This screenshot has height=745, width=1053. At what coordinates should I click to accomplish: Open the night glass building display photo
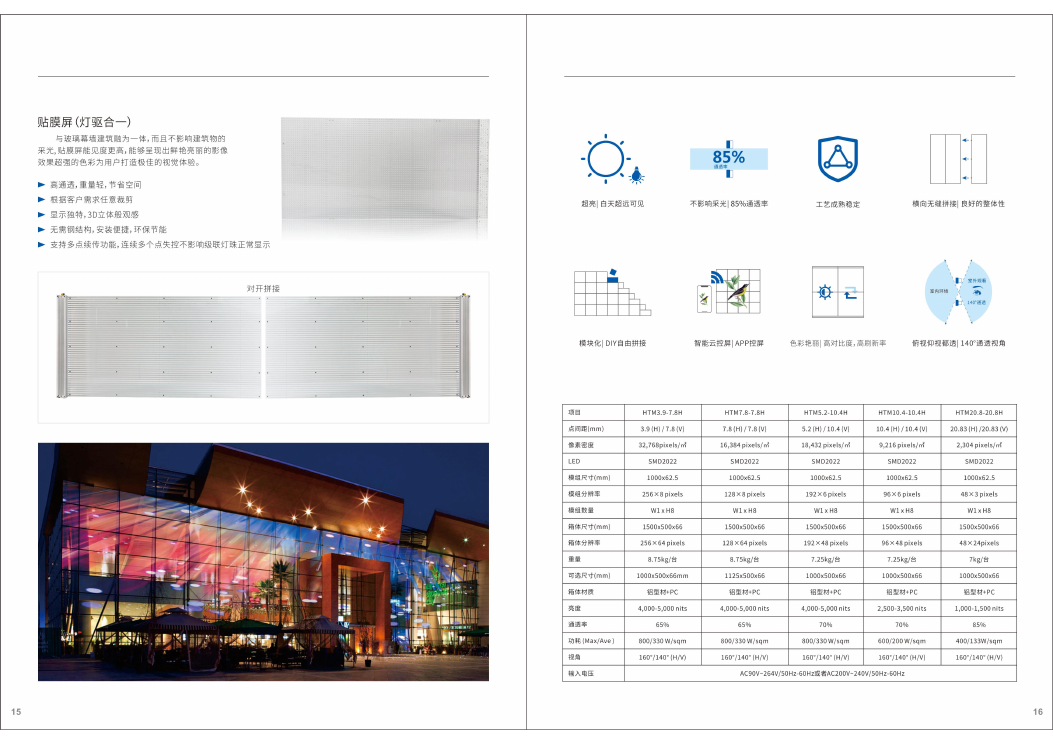pyautogui.click(x=263, y=562)
